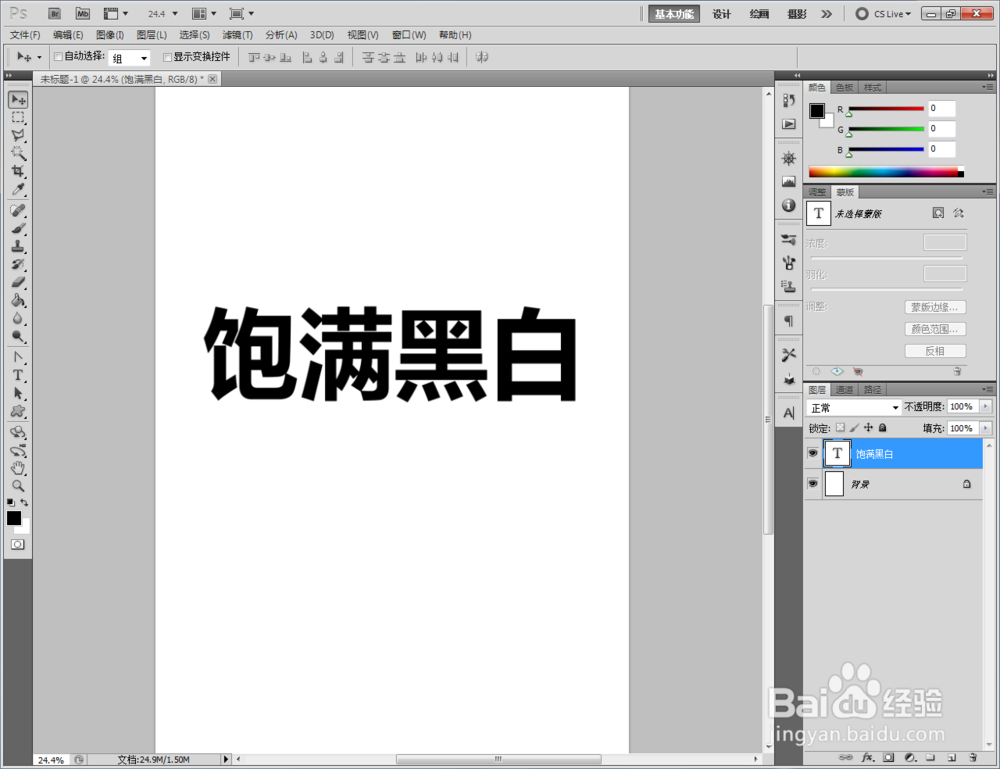
Task: Open the status bar info arrow
Action: [x=225, y=759]
